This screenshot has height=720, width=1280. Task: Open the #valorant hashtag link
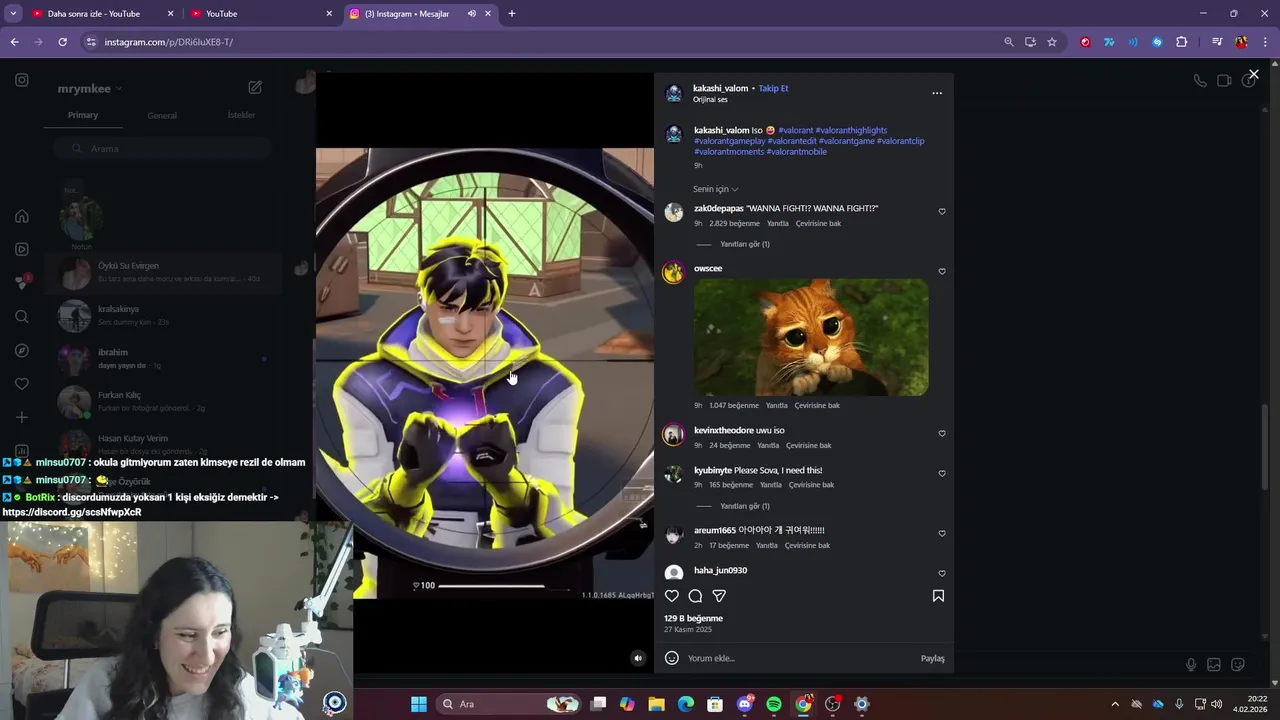795,130
